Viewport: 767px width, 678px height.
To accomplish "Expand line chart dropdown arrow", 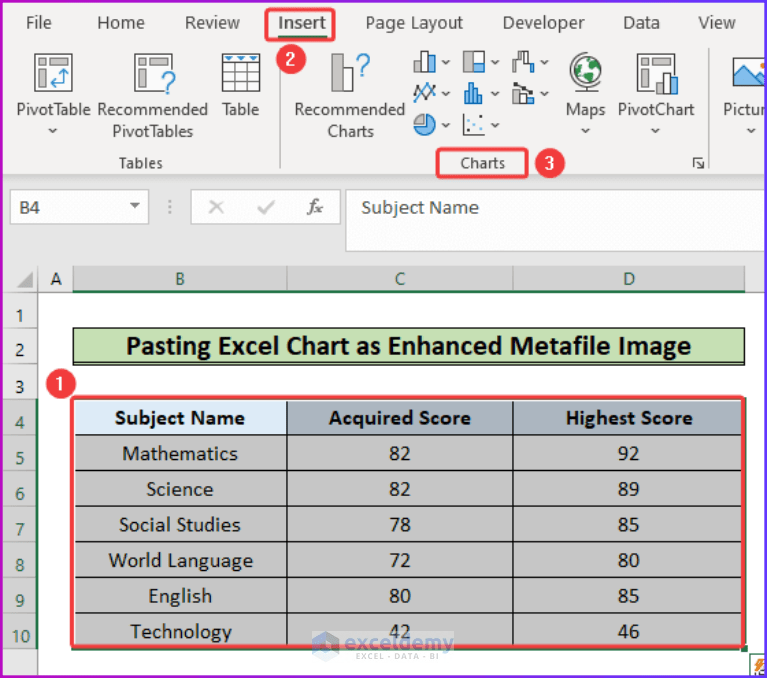I will click(x=446, y=93).
